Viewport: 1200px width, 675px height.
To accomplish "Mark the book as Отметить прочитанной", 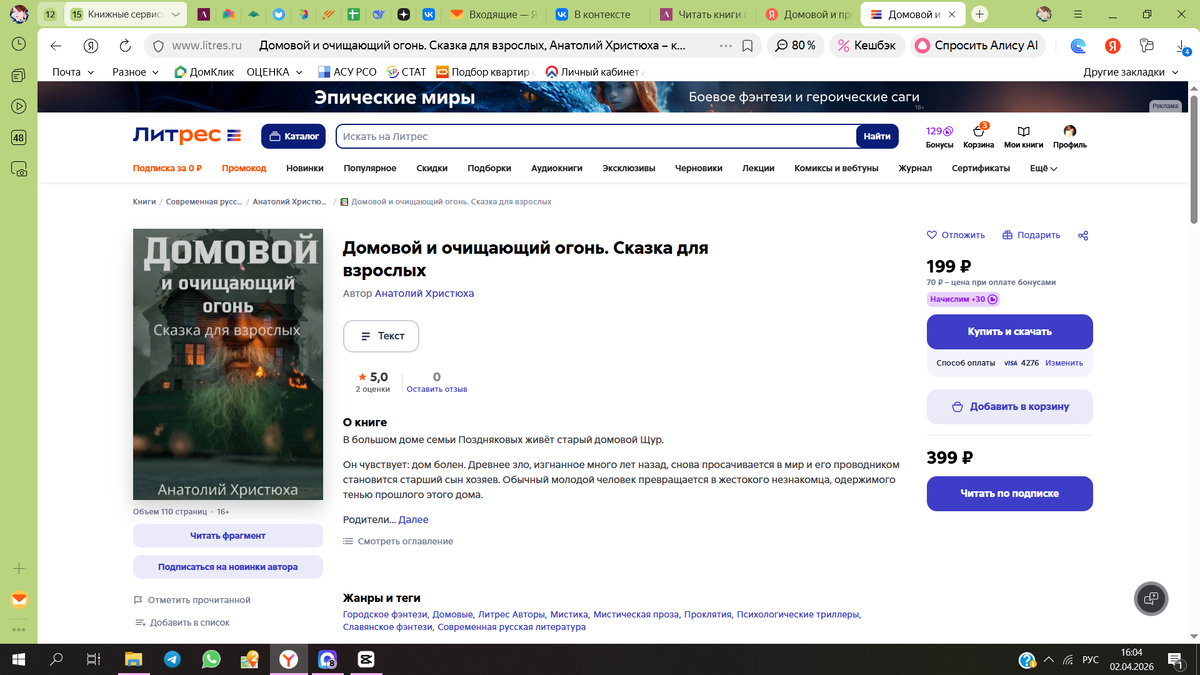I will tap(199, 598).
